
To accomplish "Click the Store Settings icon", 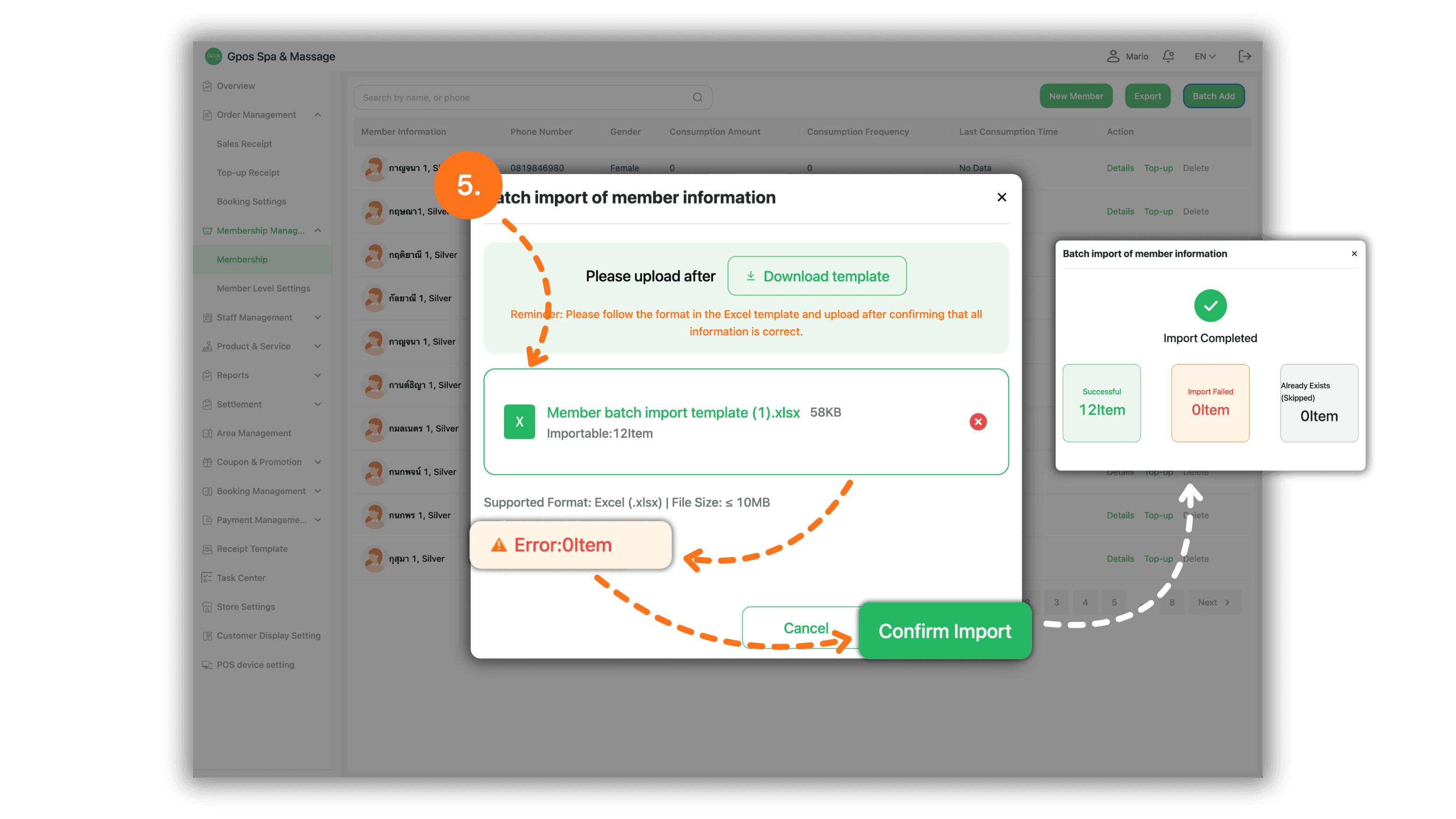I will tap(207, 607).
